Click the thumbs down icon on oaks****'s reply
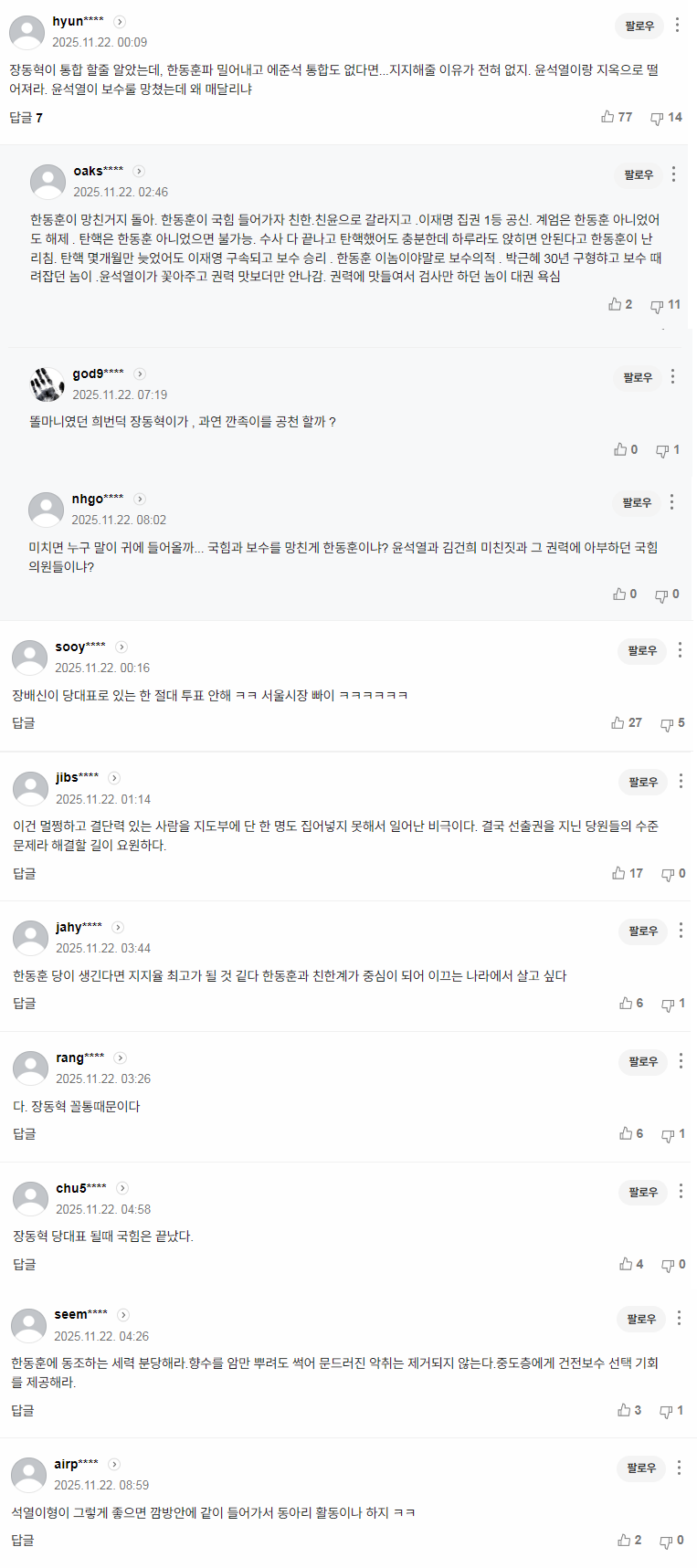The image size is (697, 1568). point(655,304)
